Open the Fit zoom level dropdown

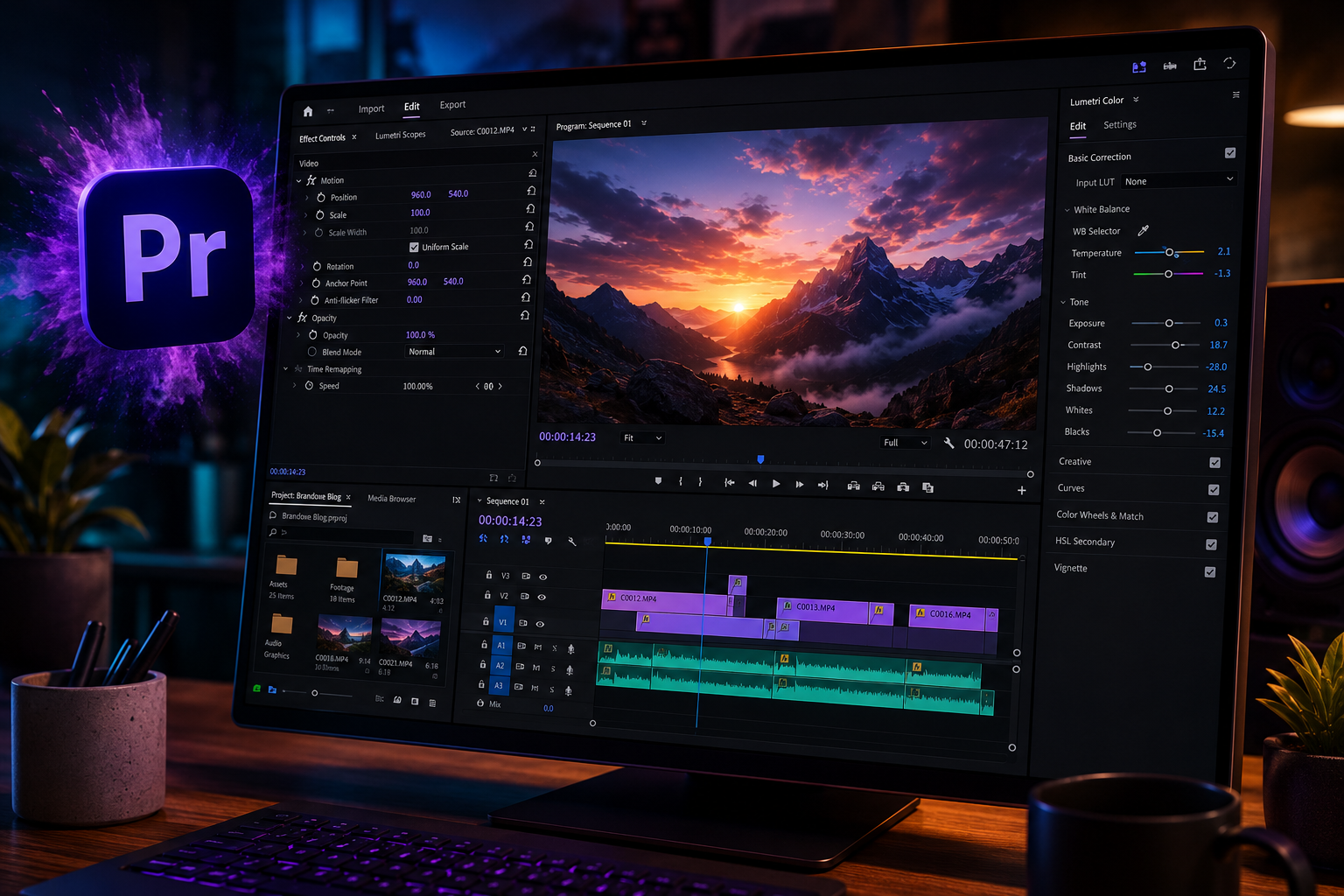click(x=642, y=437)
